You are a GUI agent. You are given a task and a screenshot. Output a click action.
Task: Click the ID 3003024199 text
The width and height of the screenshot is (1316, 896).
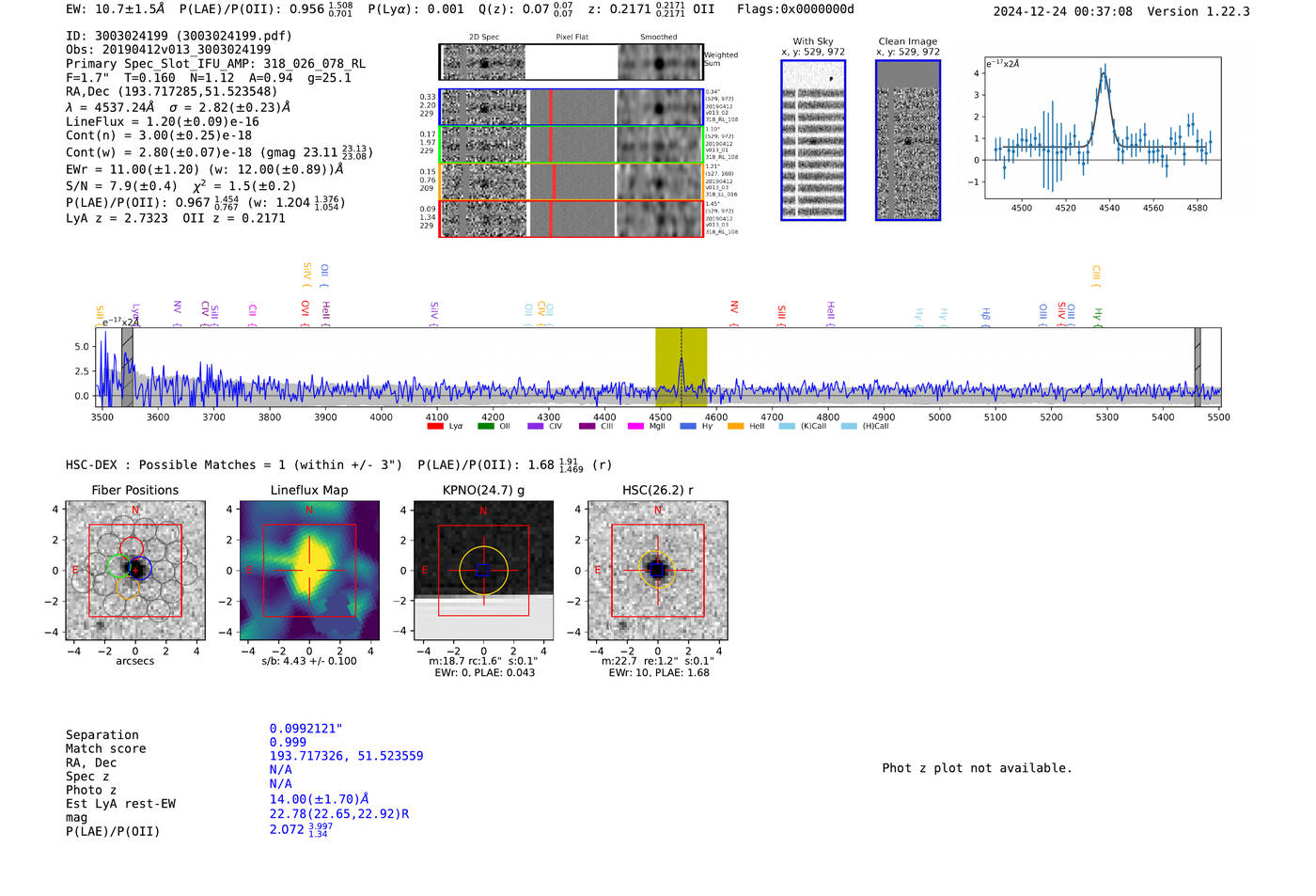[x=179, y=36]
